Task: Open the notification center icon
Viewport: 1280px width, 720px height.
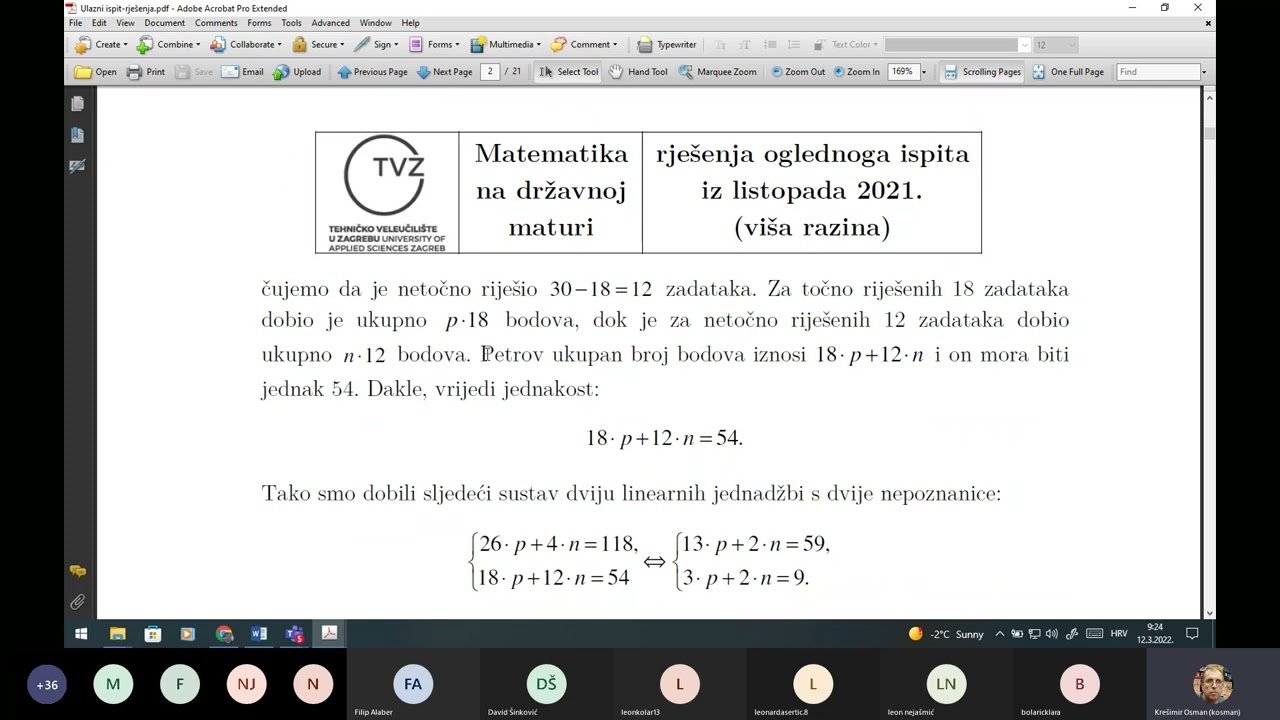Action: click(1192, 634)
